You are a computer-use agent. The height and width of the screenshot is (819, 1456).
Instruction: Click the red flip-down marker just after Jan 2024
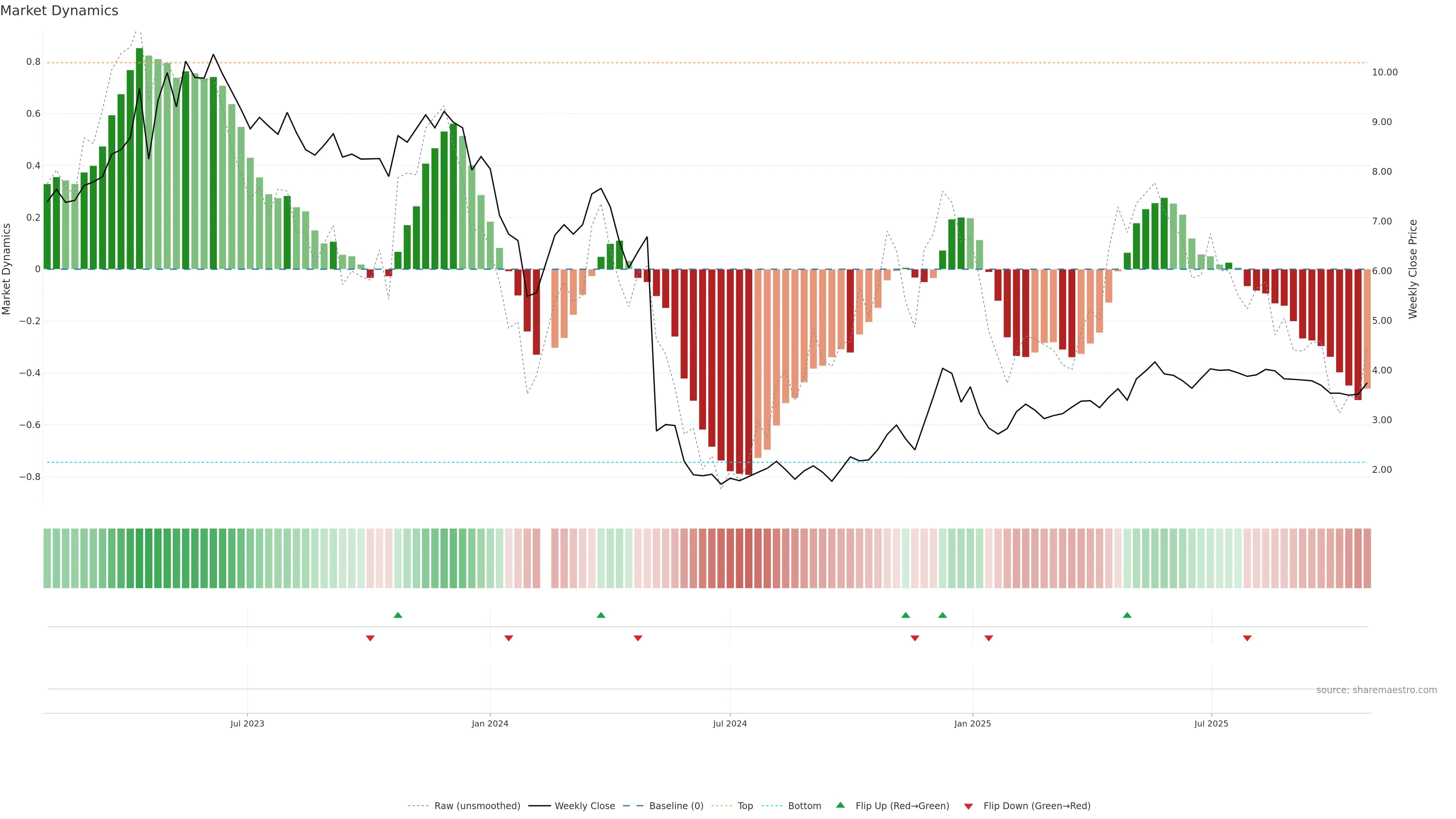click(509, 638)
